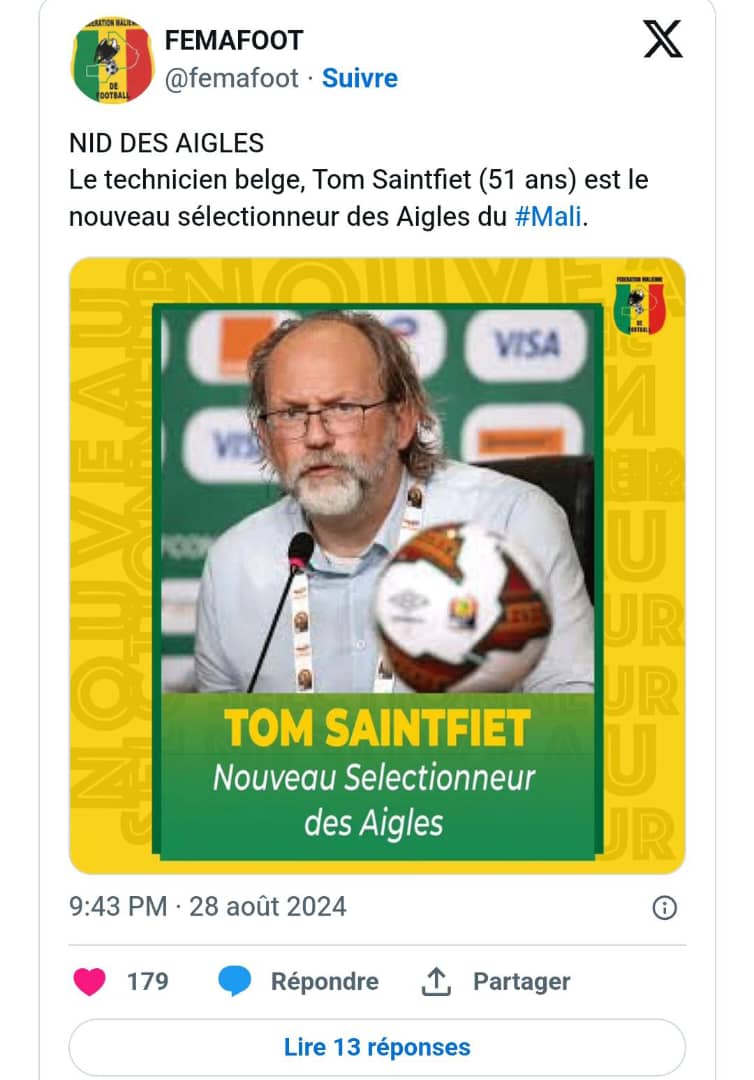The height and width of the screenshot is (1080, 754).
Task: Click the 179 likes count
Action: [x=147, y=982]
